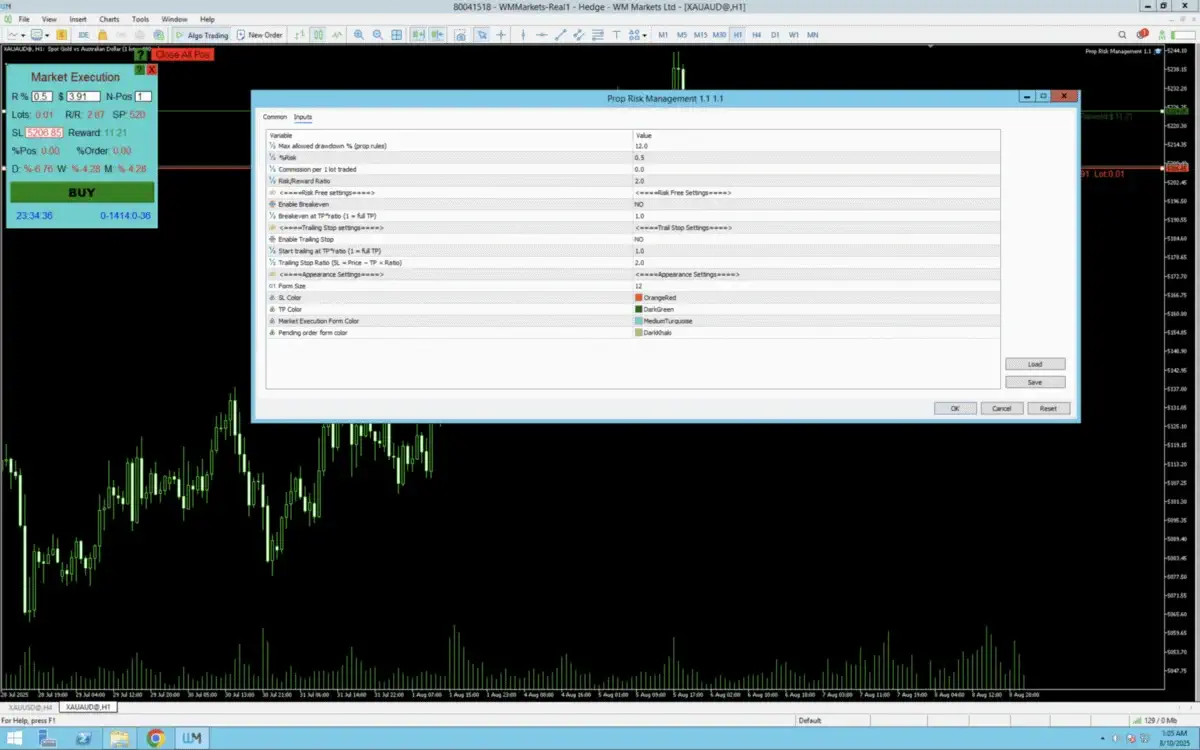
Task: Toggle the auto scroll chart icon
Action: (419, 35)
